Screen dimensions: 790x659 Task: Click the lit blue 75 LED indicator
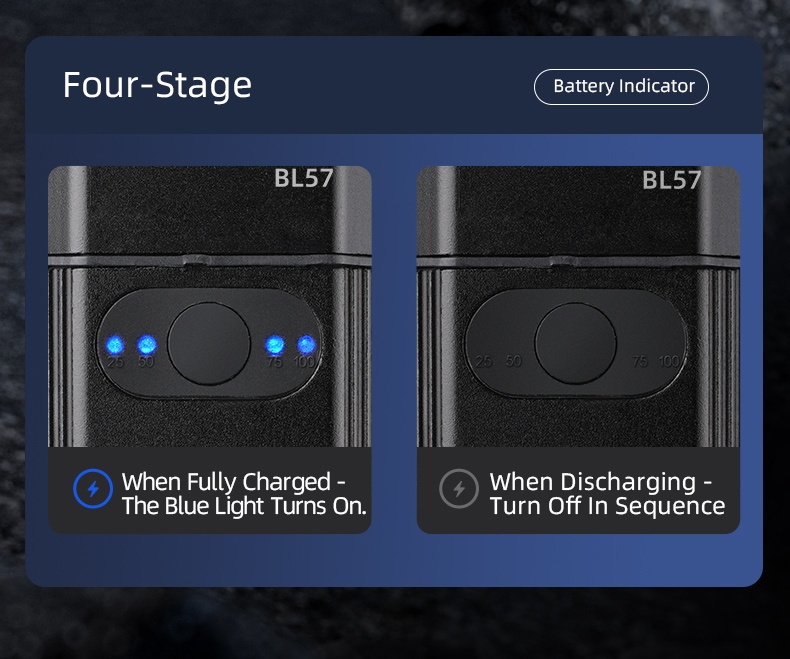click(x=275, y=346)
